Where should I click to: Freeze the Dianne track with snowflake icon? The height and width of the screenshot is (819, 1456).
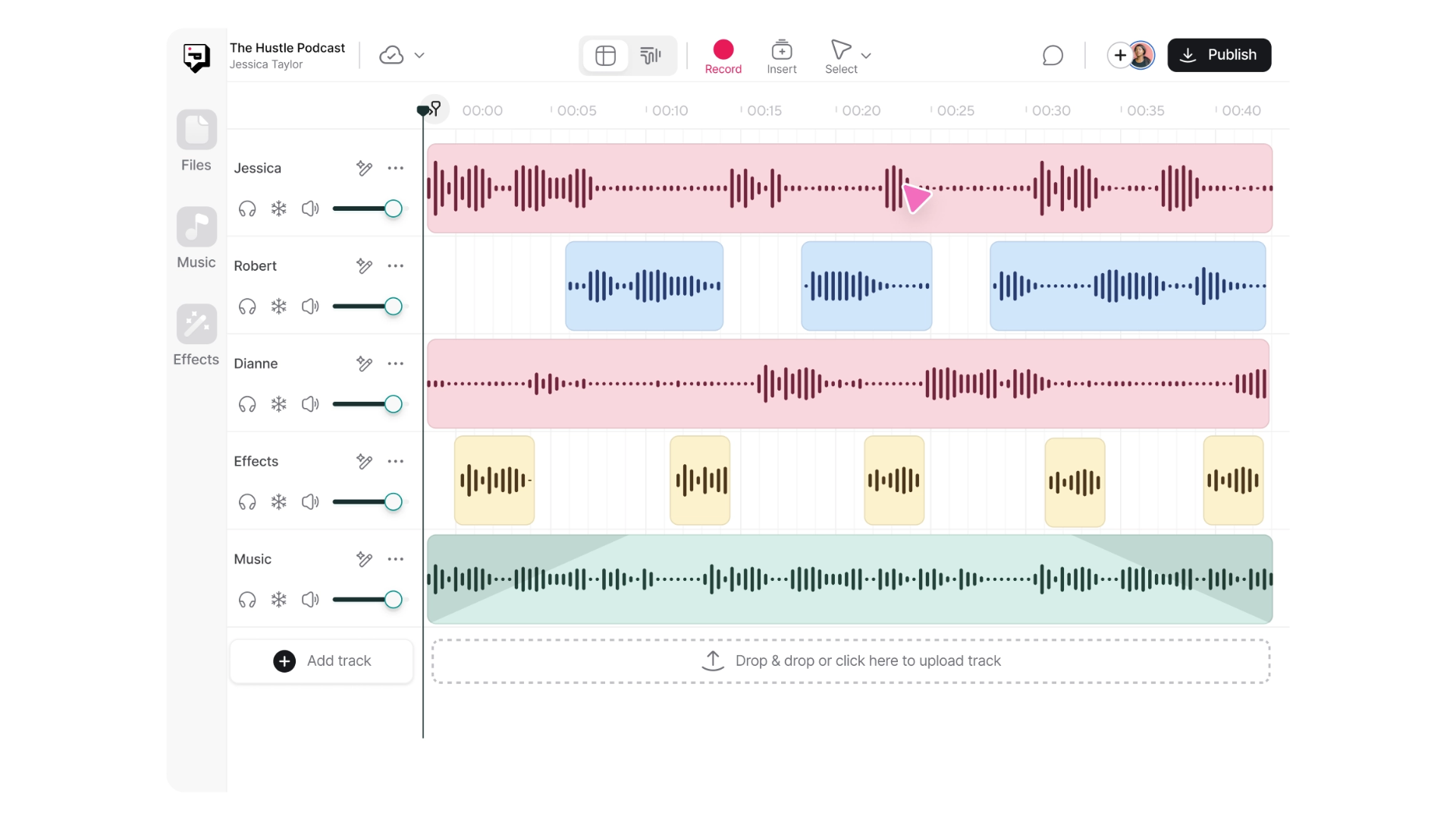pos(279,404)
